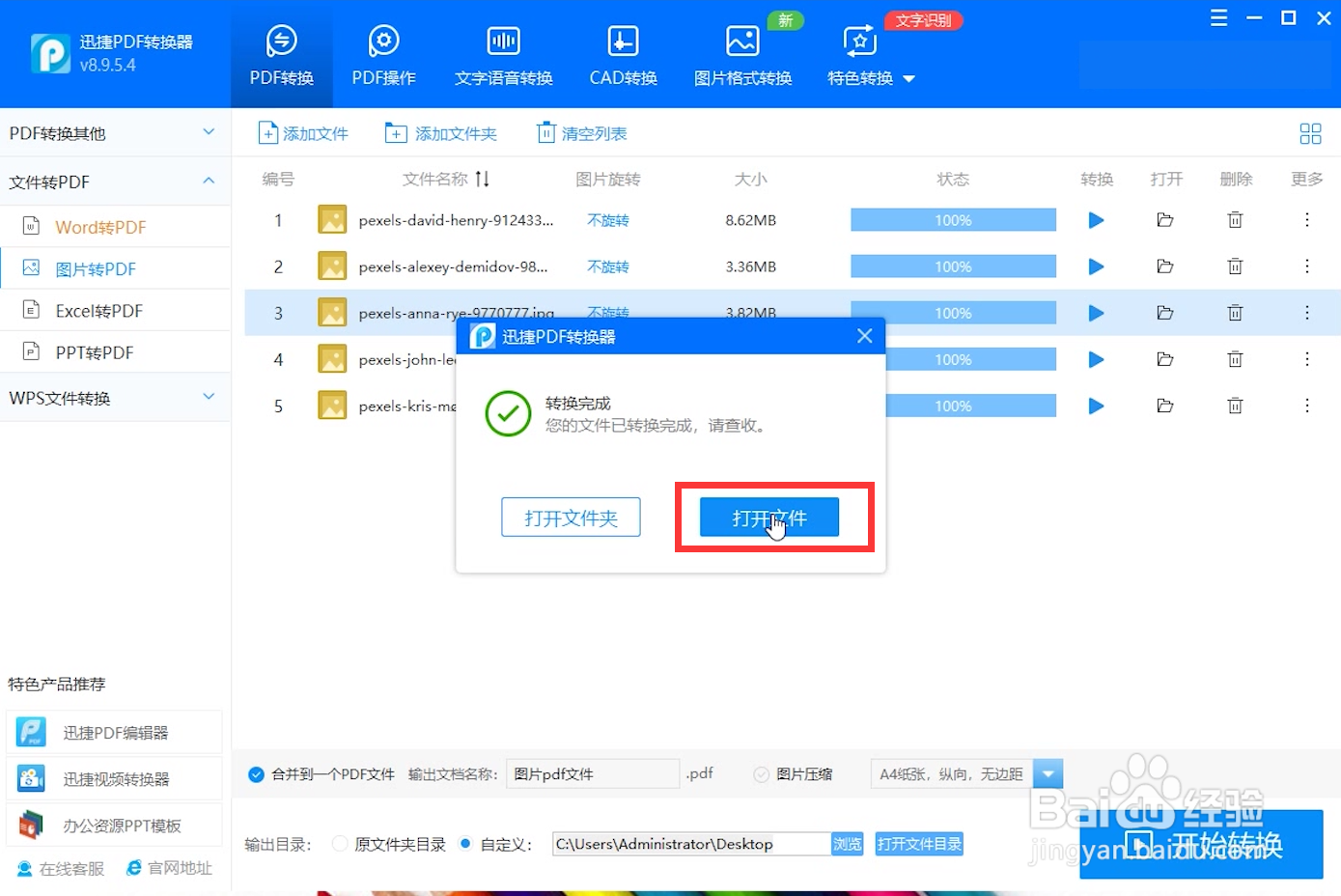The width and height of the screenshot is (1341, 896).
Task: Start conversion for row 3 file
Action: 1096,313
